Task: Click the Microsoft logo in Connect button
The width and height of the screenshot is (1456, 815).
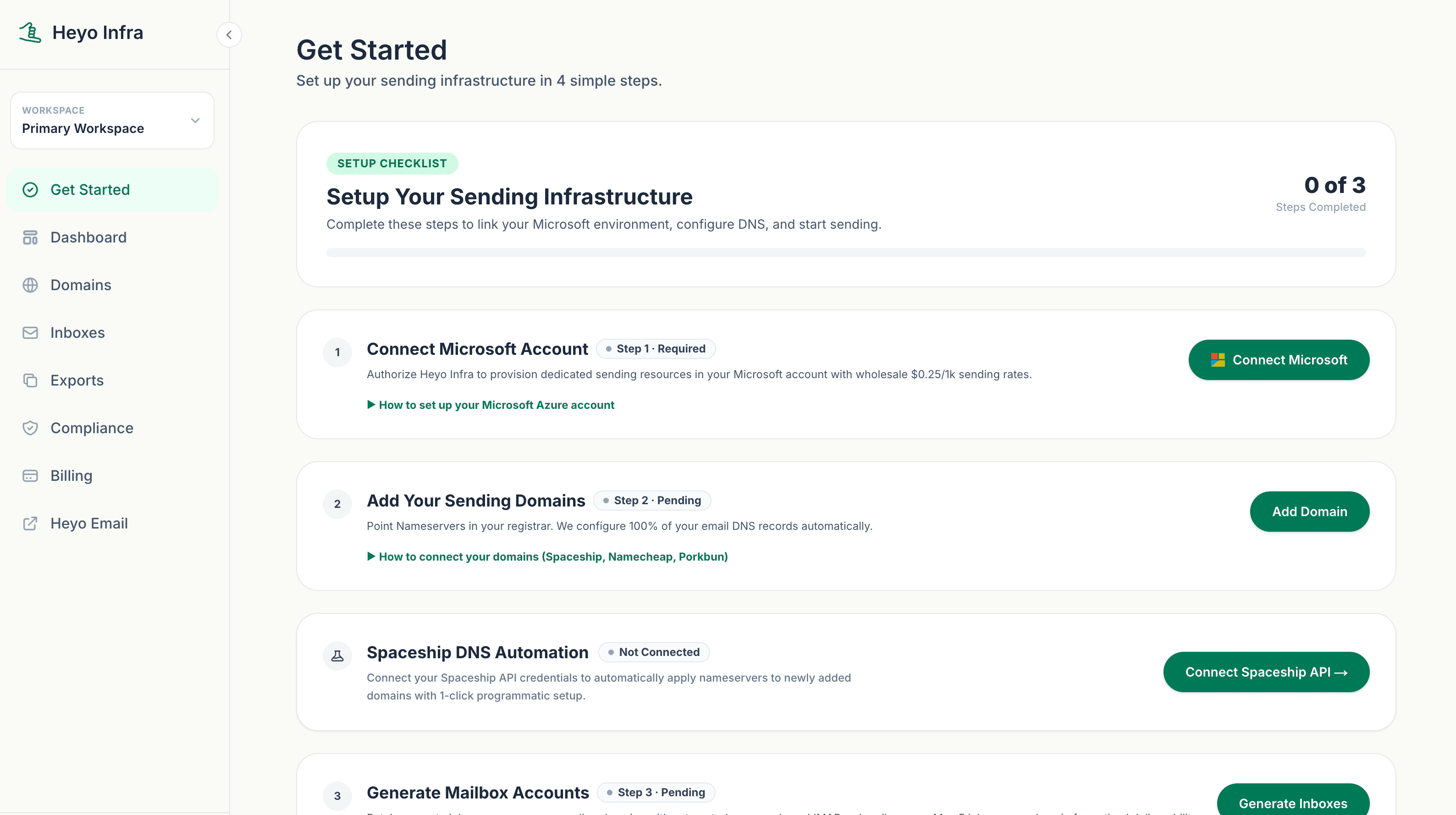Action: [1218, 360]
